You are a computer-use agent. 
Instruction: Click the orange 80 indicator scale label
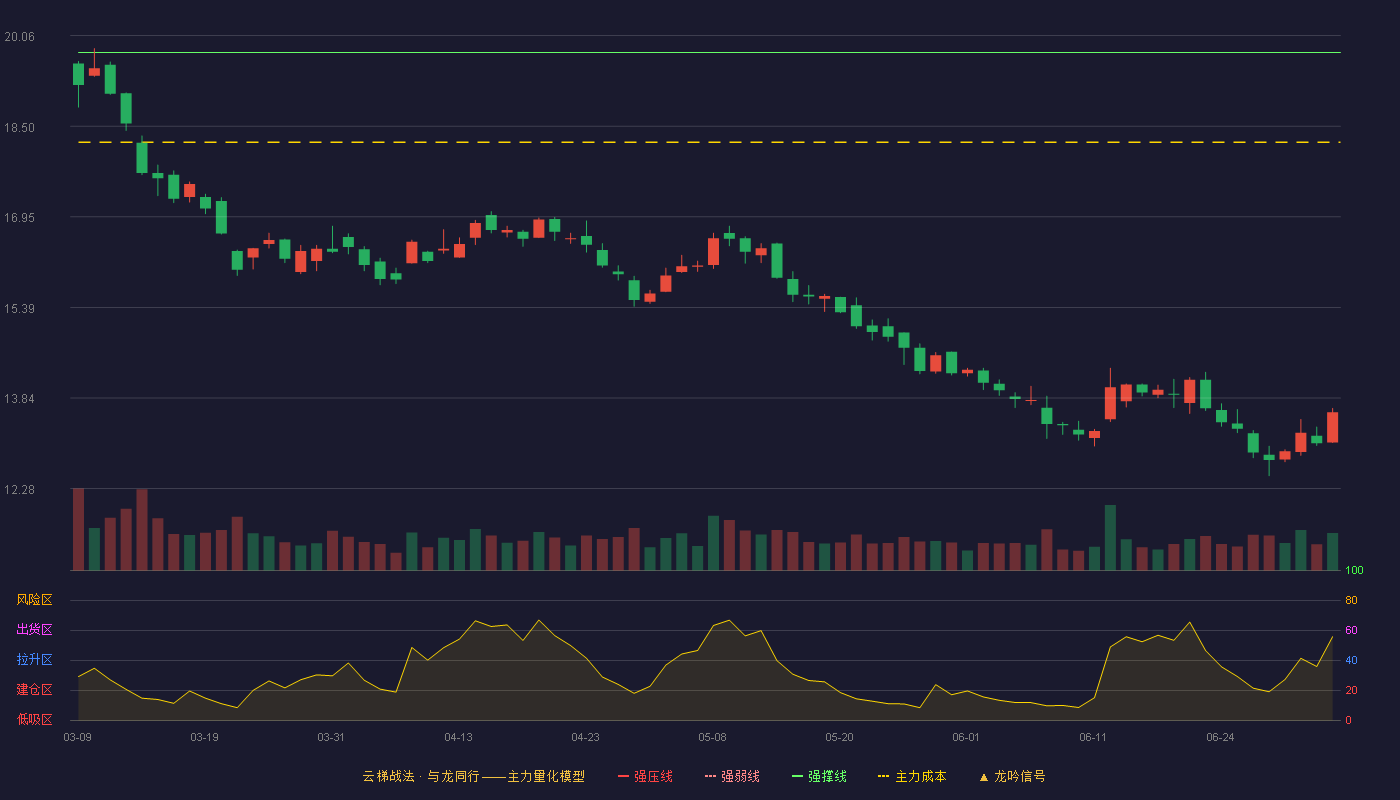click(1351, 601)
